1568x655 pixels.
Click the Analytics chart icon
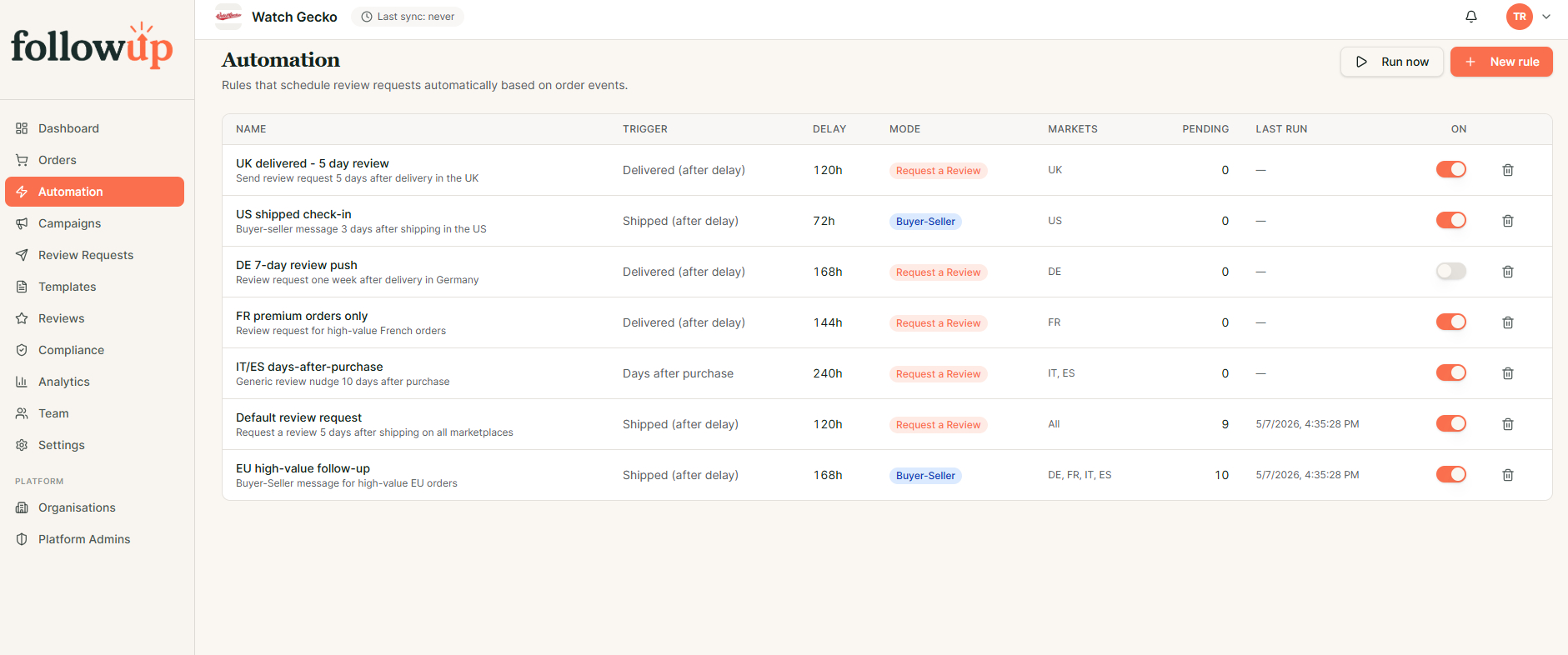pos(22,382)
